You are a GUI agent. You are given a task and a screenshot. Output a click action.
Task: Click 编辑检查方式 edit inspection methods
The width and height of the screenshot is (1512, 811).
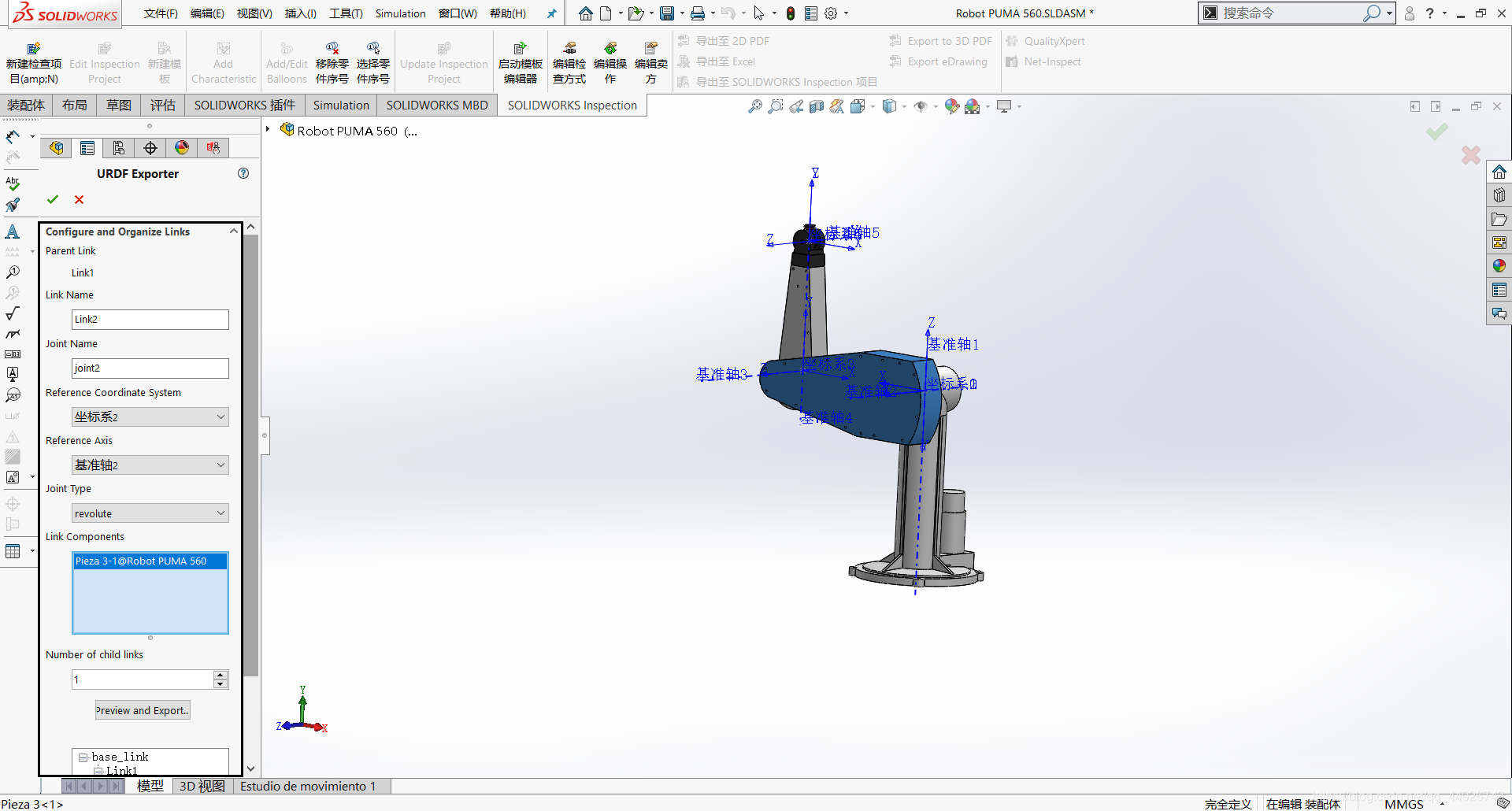point(569,63)
